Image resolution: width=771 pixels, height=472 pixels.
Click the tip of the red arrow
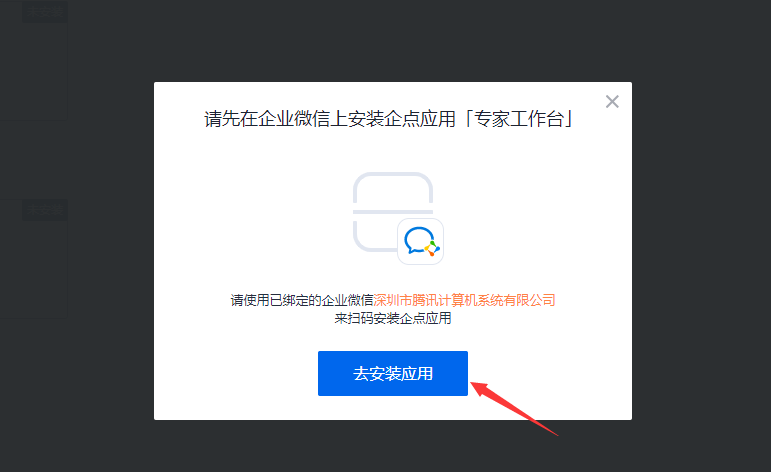pyautogui.click(x=472, y=384)
